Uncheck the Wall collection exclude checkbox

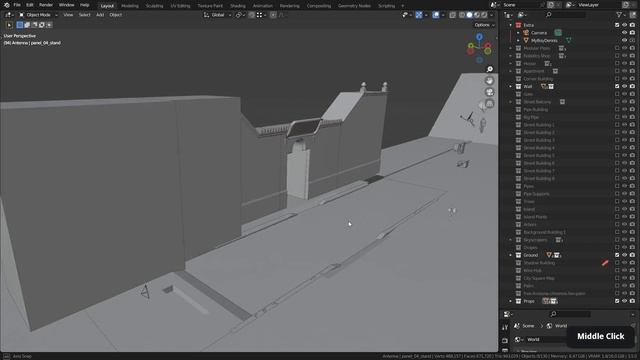click(x=617, y=87)
